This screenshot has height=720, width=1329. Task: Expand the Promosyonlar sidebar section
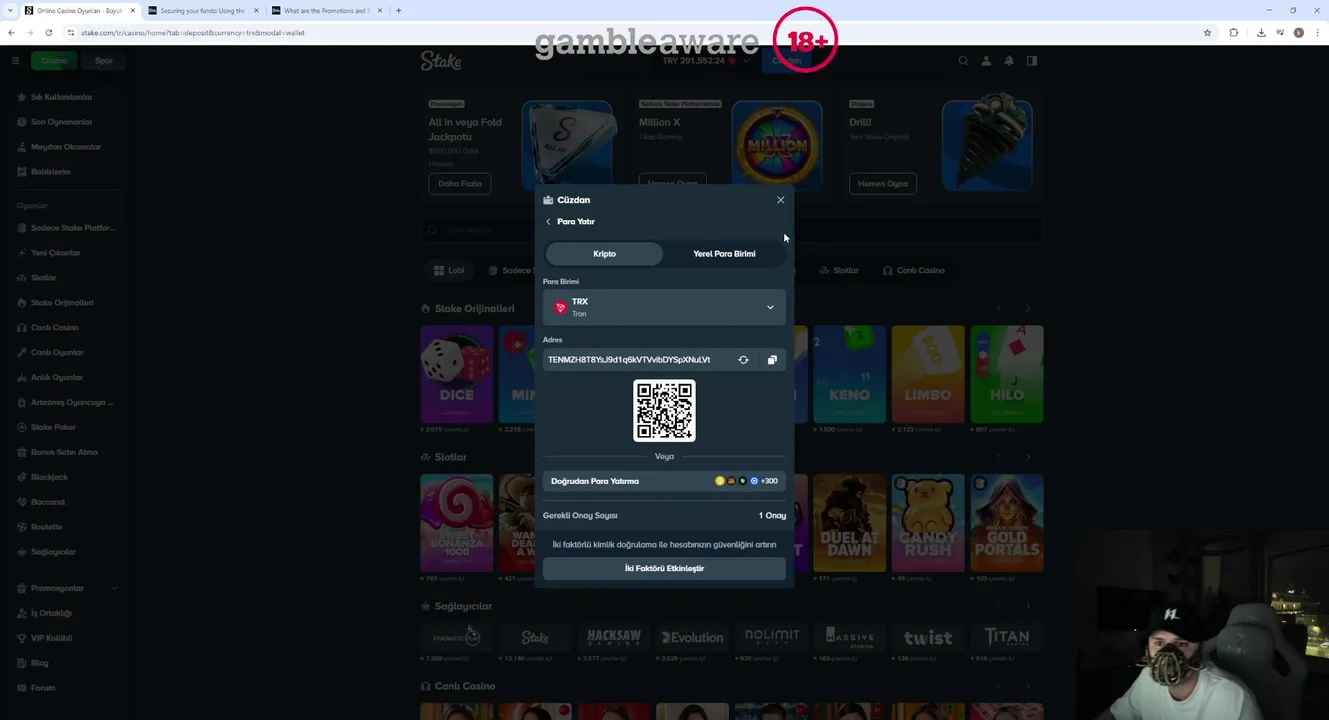(65, 588)
